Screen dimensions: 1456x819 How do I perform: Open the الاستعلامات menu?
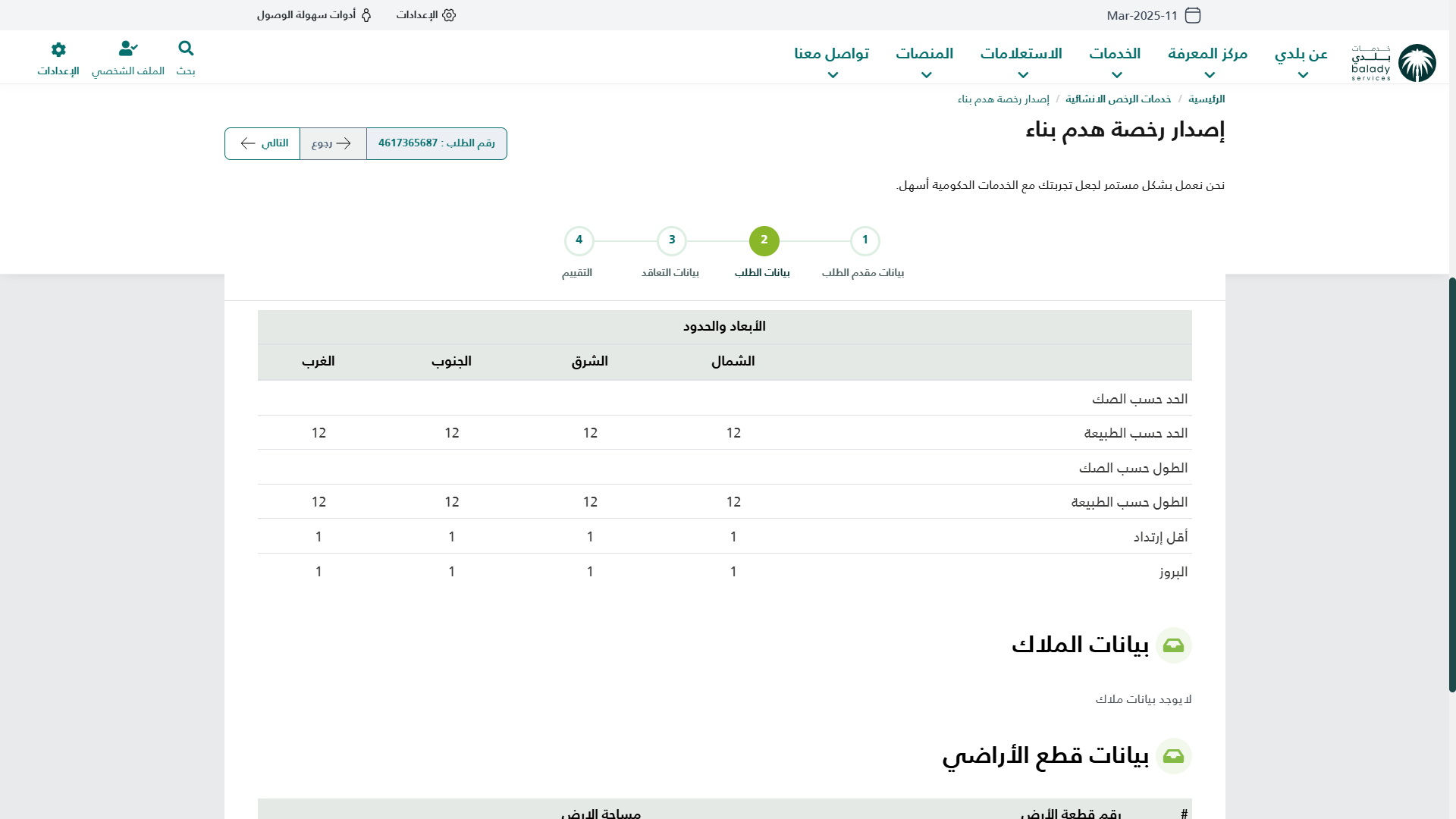coord(1021,61)
